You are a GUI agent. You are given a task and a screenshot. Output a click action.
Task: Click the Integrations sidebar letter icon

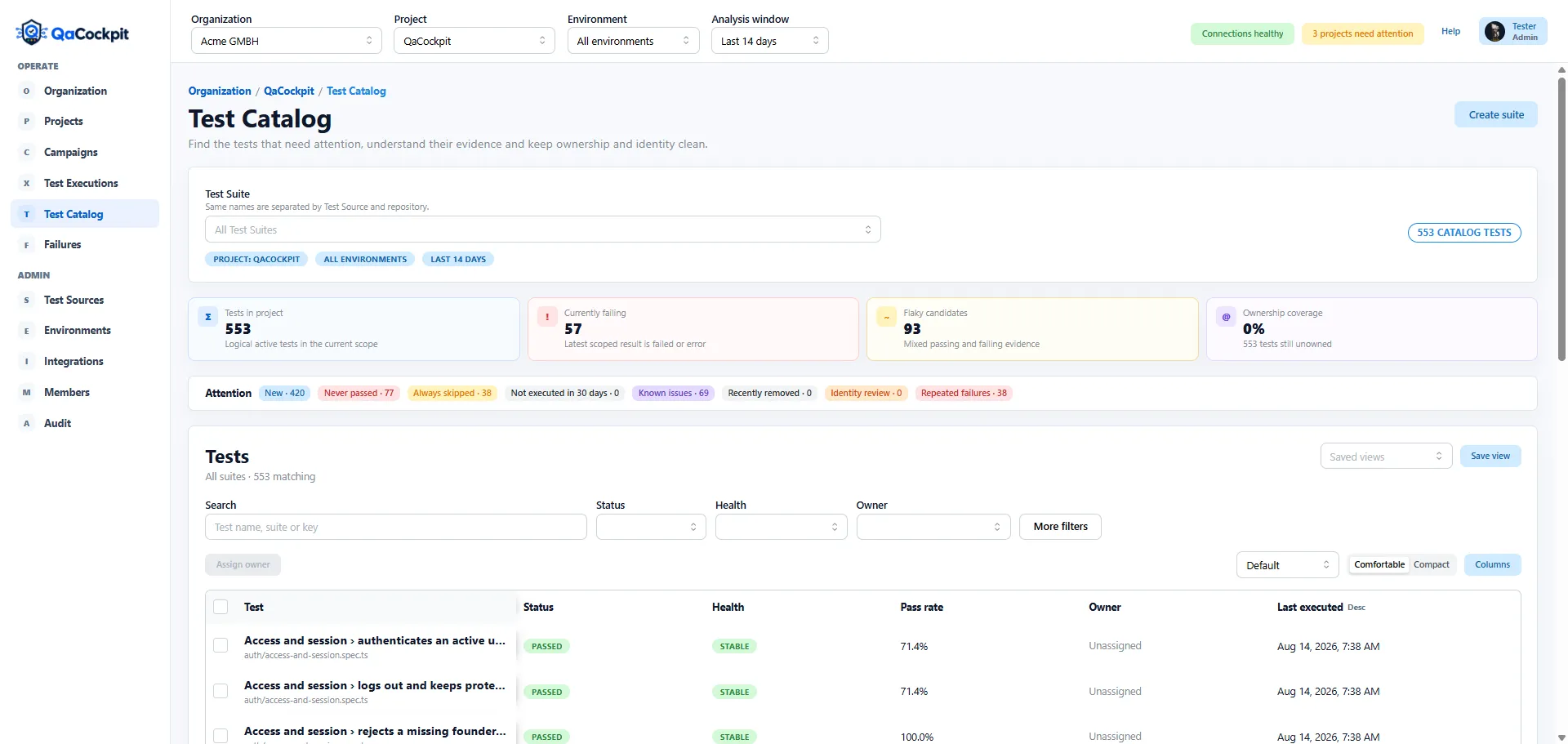pyautogui.click(x=26, y=361)
